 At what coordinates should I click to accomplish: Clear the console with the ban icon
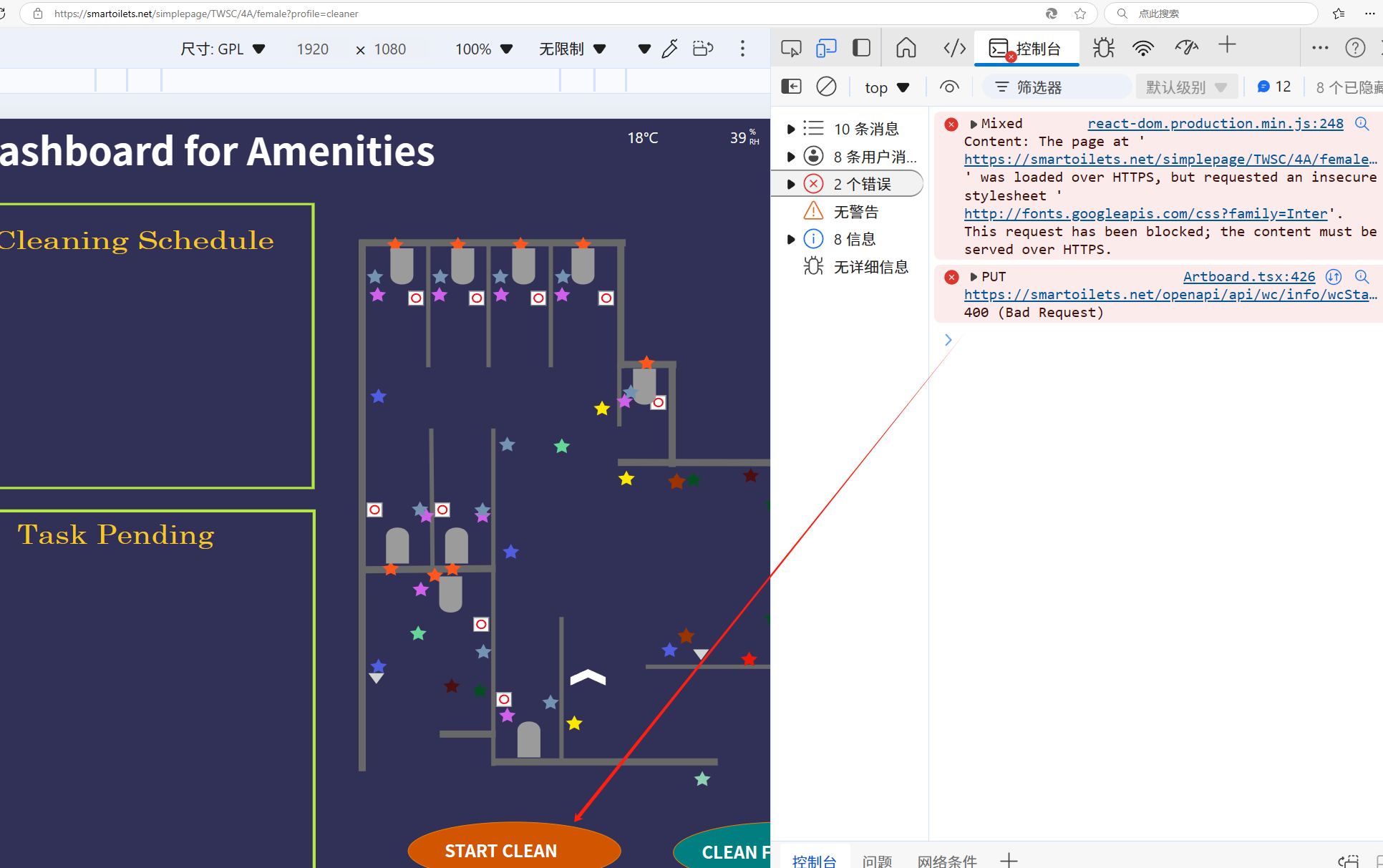click(826, 87)
